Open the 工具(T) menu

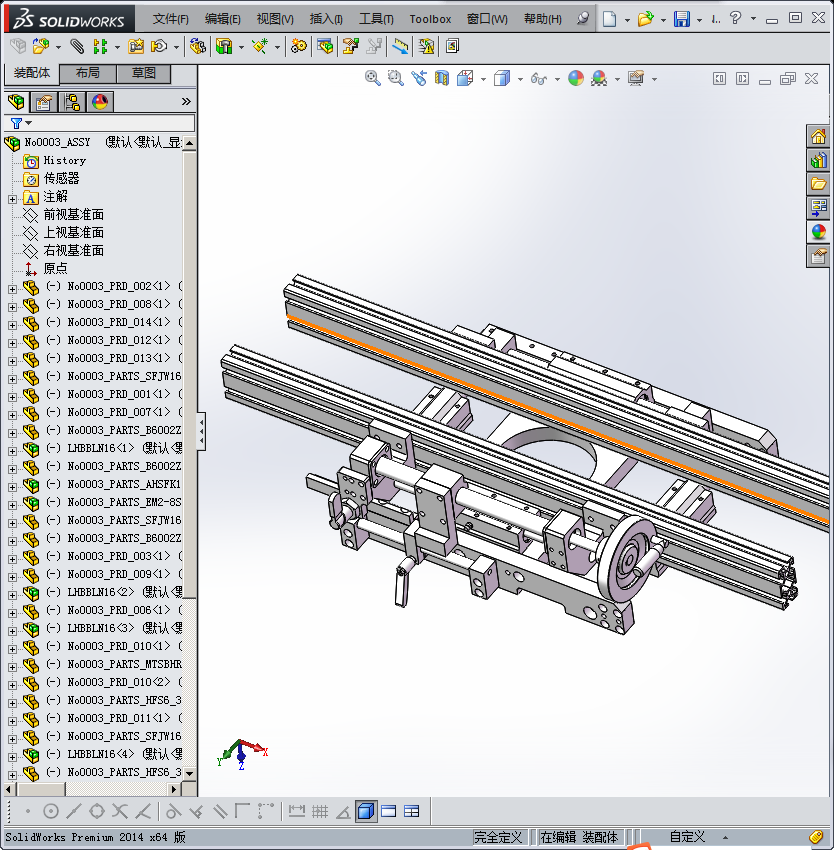click(x=376, y=19)
